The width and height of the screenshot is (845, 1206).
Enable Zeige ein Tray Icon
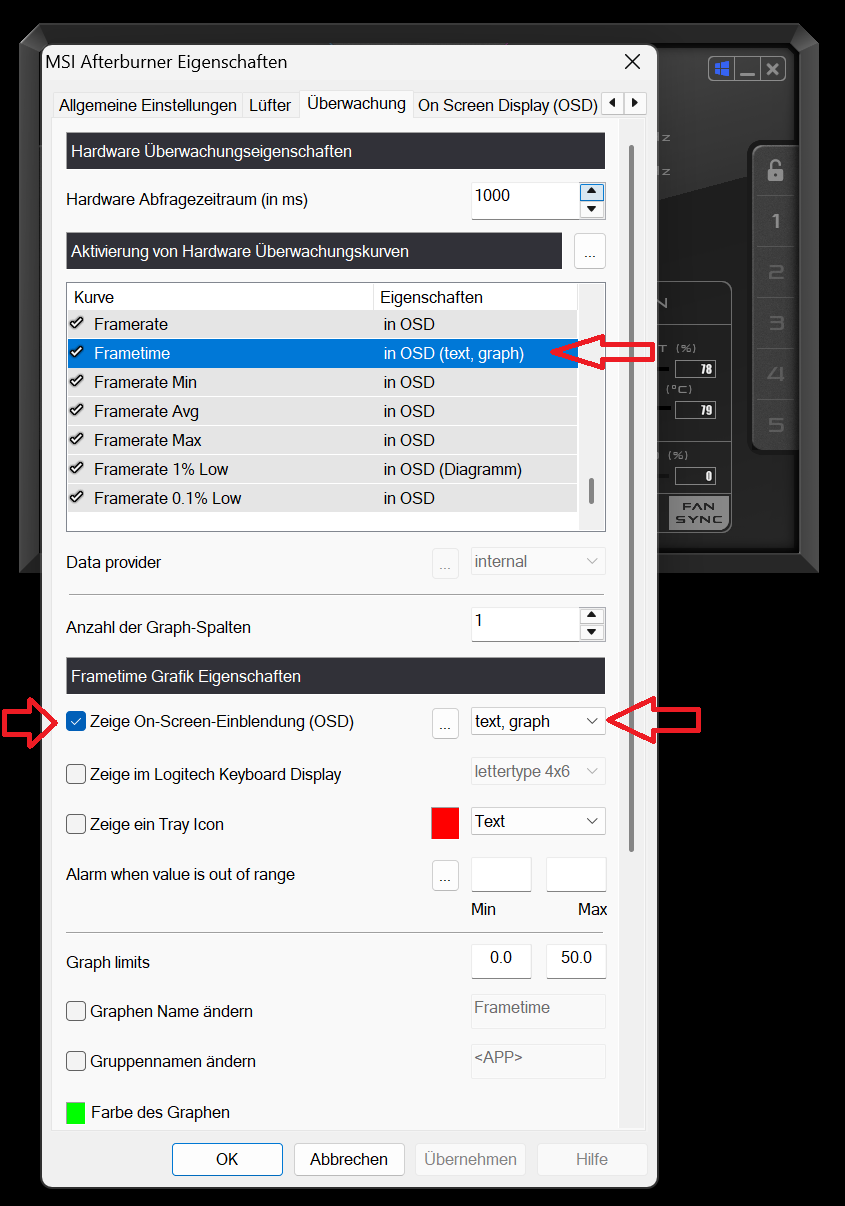coord(76,824)
